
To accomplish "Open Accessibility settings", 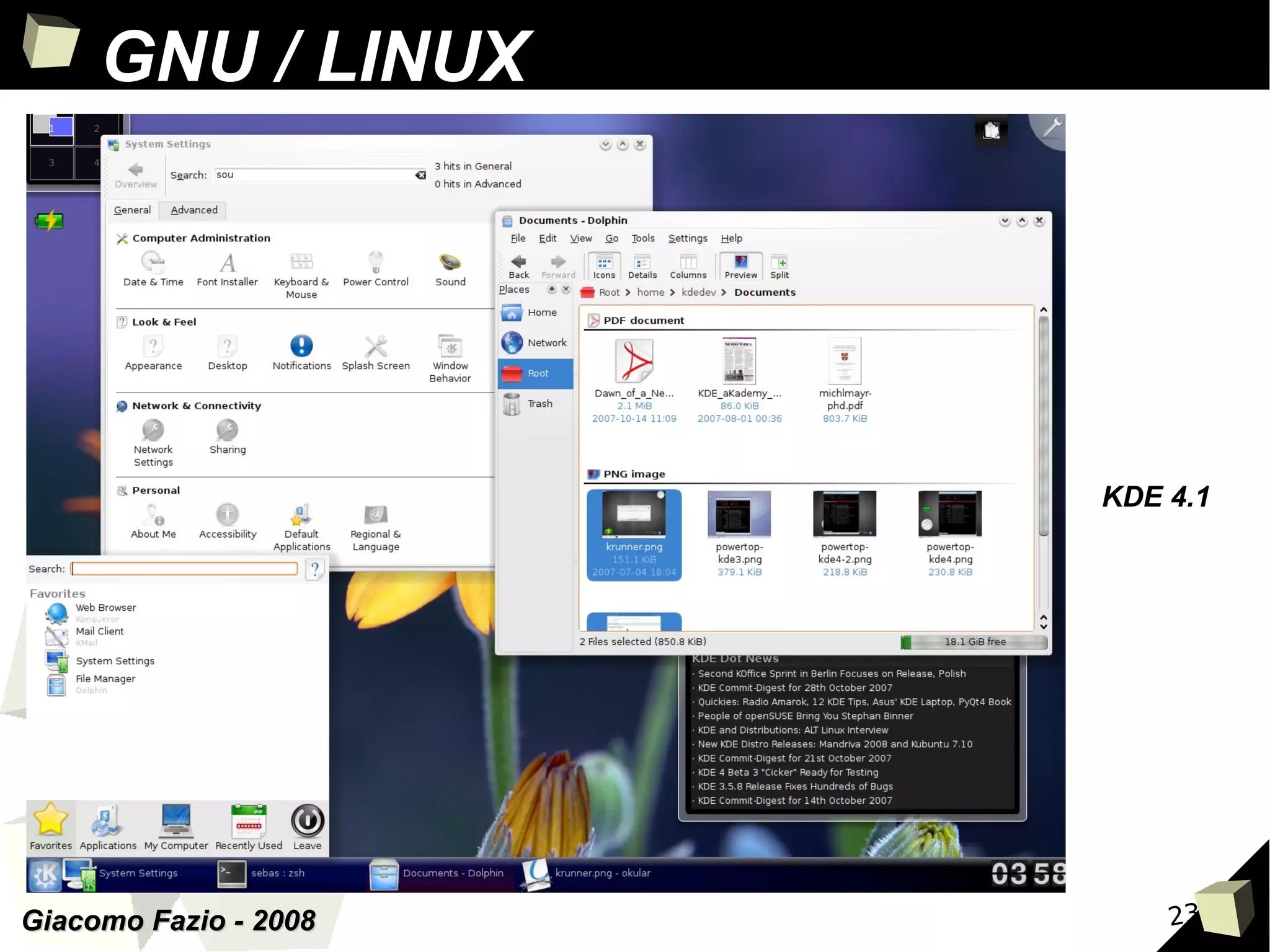I will click(228, 520).
